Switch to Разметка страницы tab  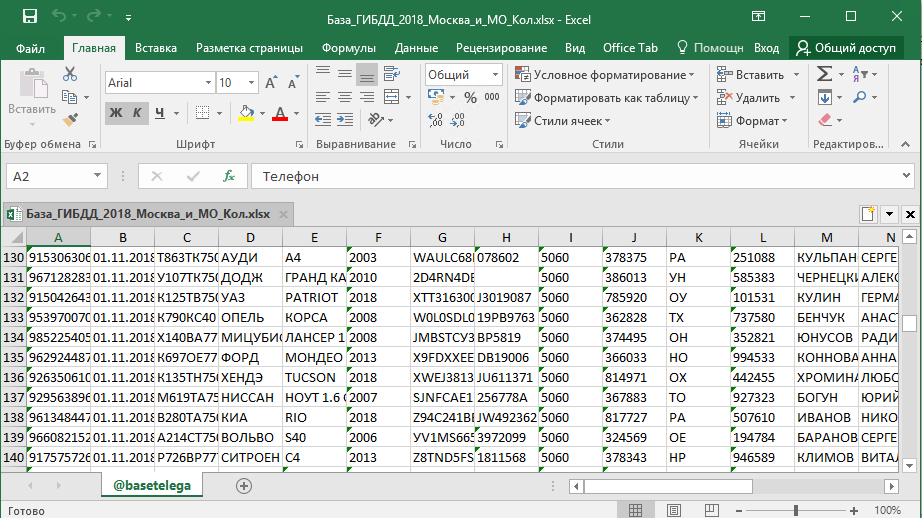tap(249, 48)
